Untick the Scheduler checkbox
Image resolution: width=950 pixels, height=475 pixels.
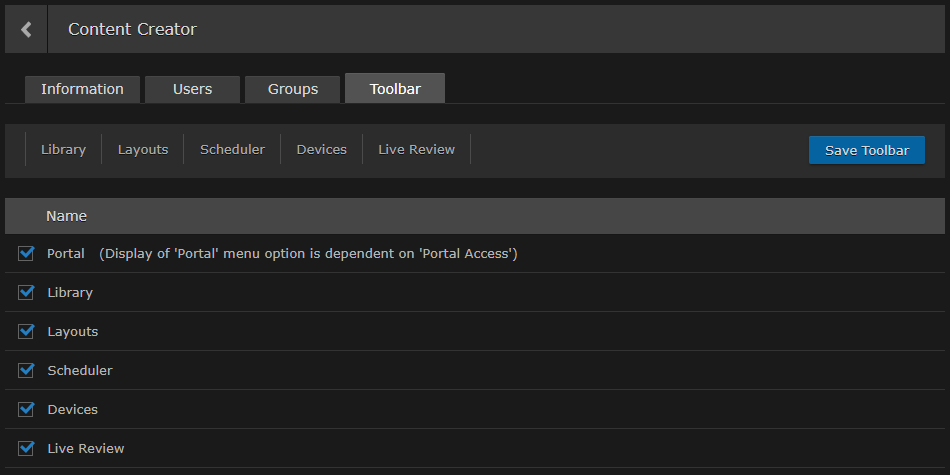[26, 371]
